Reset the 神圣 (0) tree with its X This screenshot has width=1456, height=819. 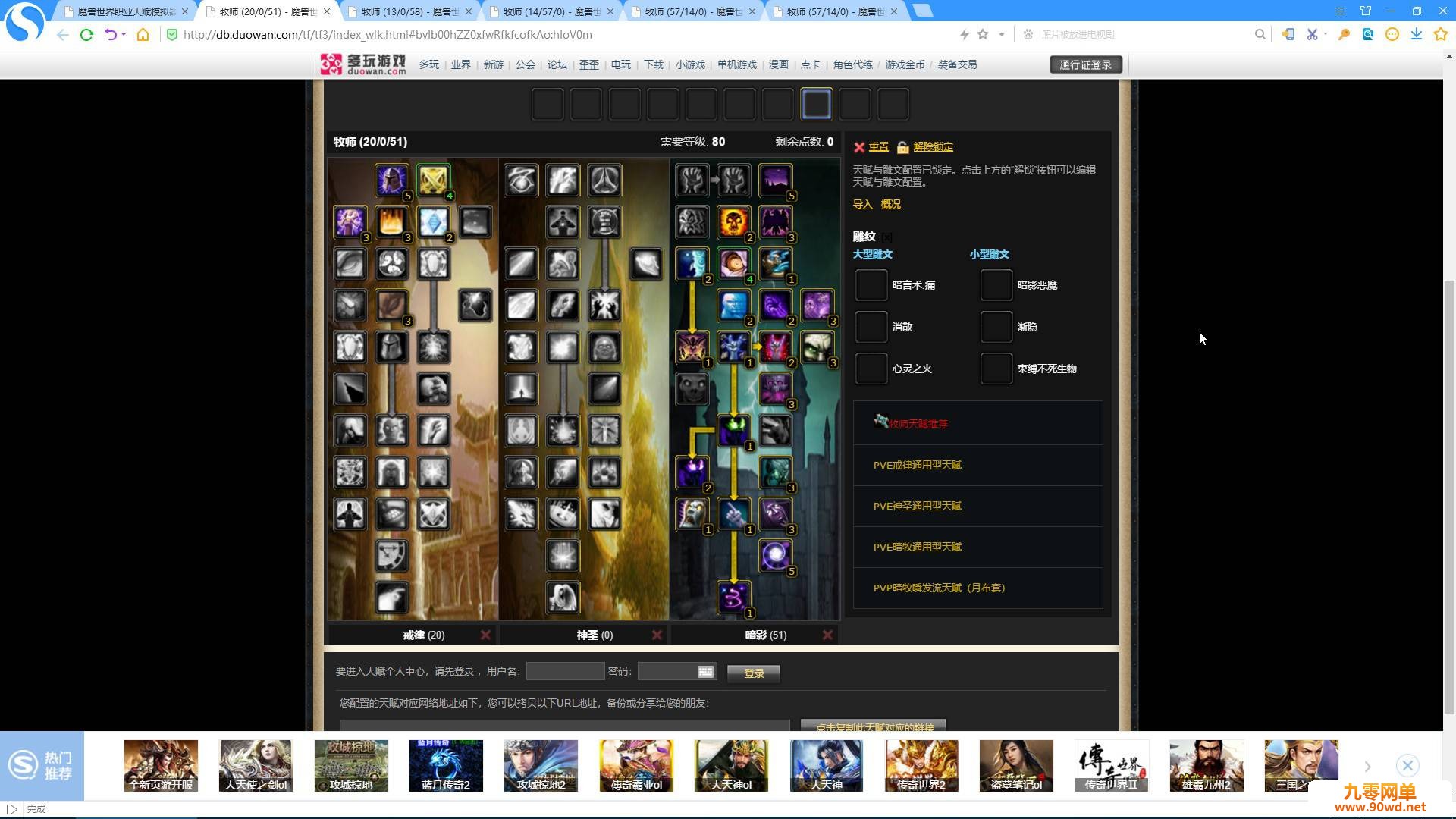click(x=657, y=635)
